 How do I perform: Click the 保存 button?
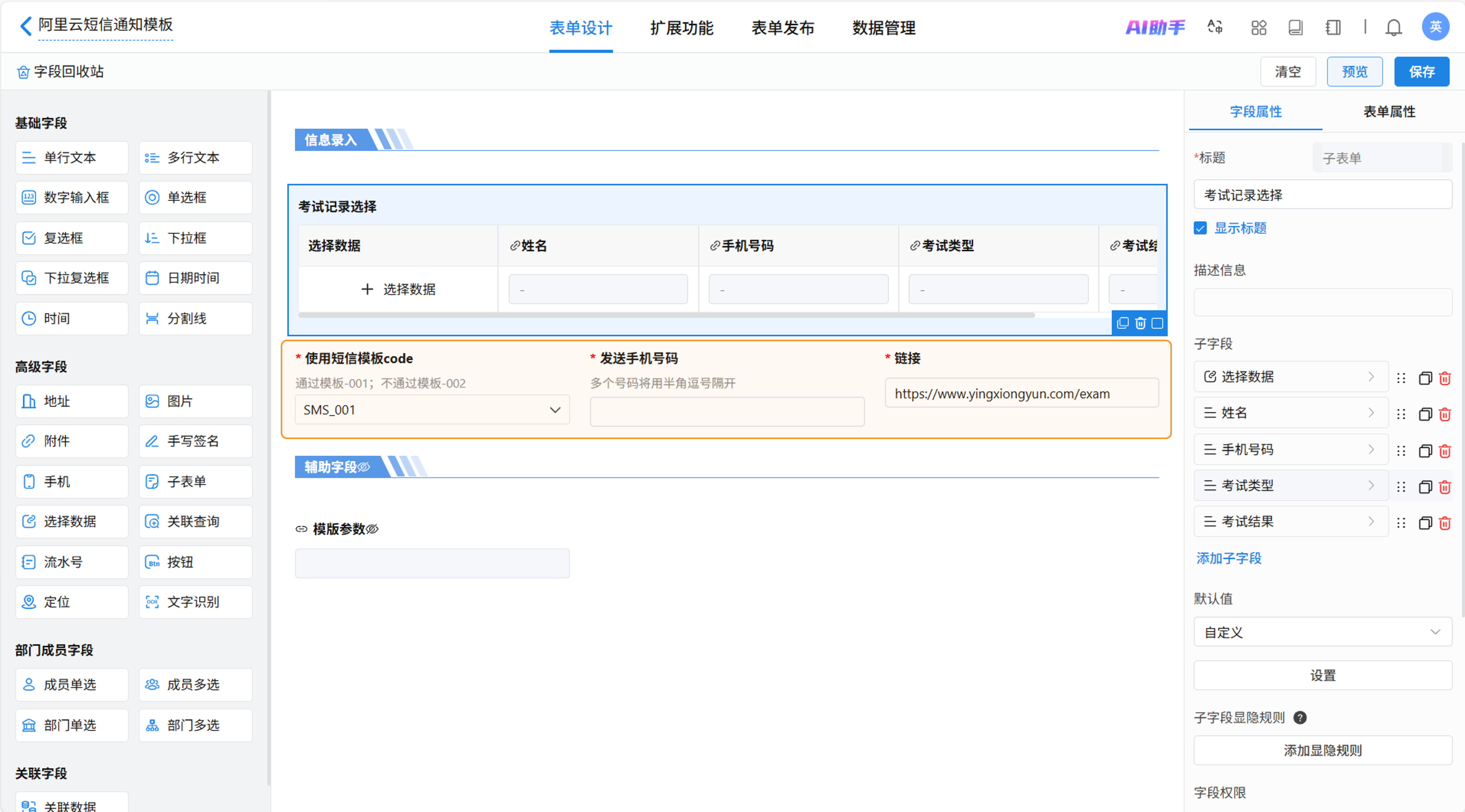click(1421, 72)
